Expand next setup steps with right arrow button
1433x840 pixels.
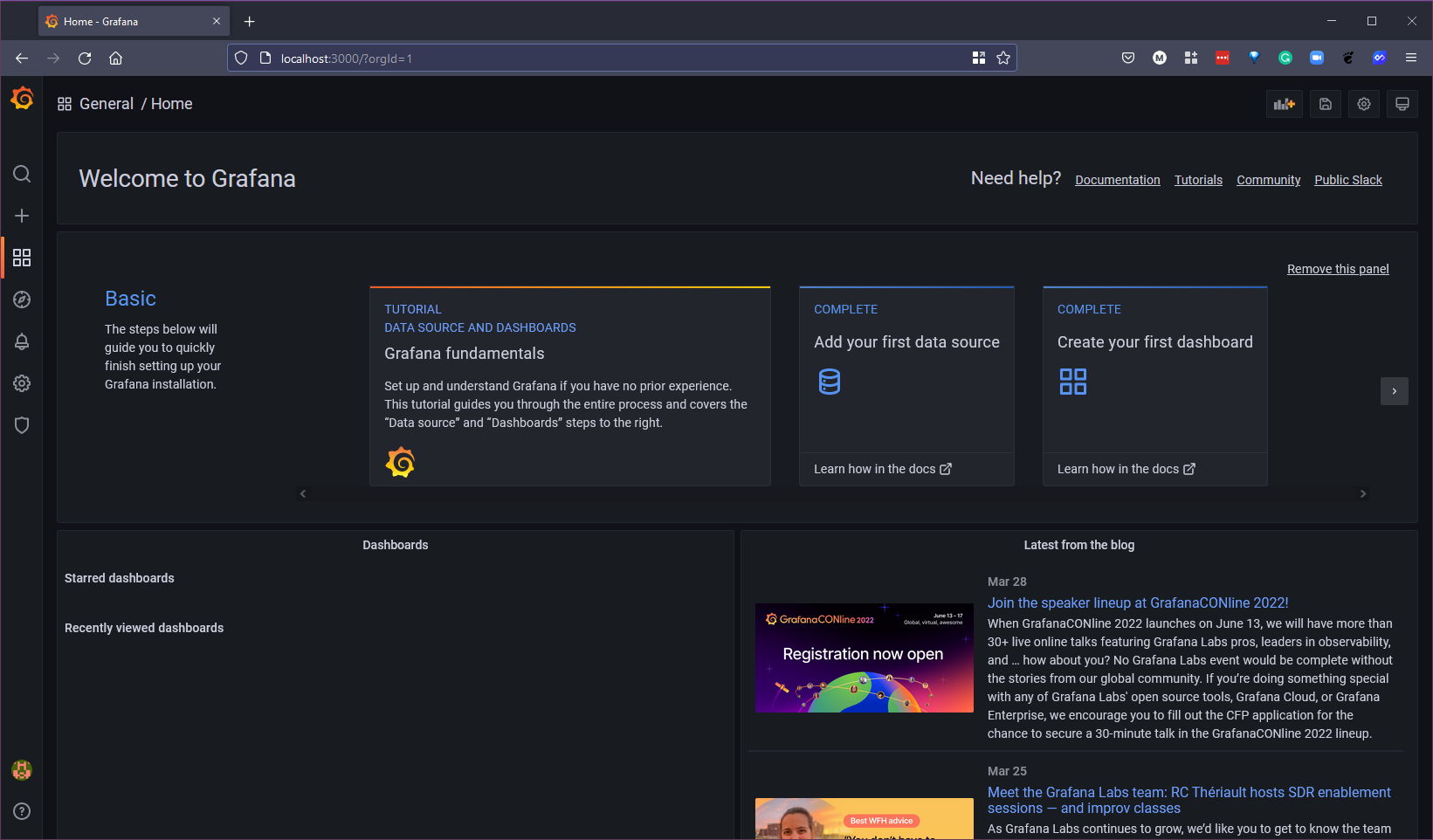[x=1394, y=391]
